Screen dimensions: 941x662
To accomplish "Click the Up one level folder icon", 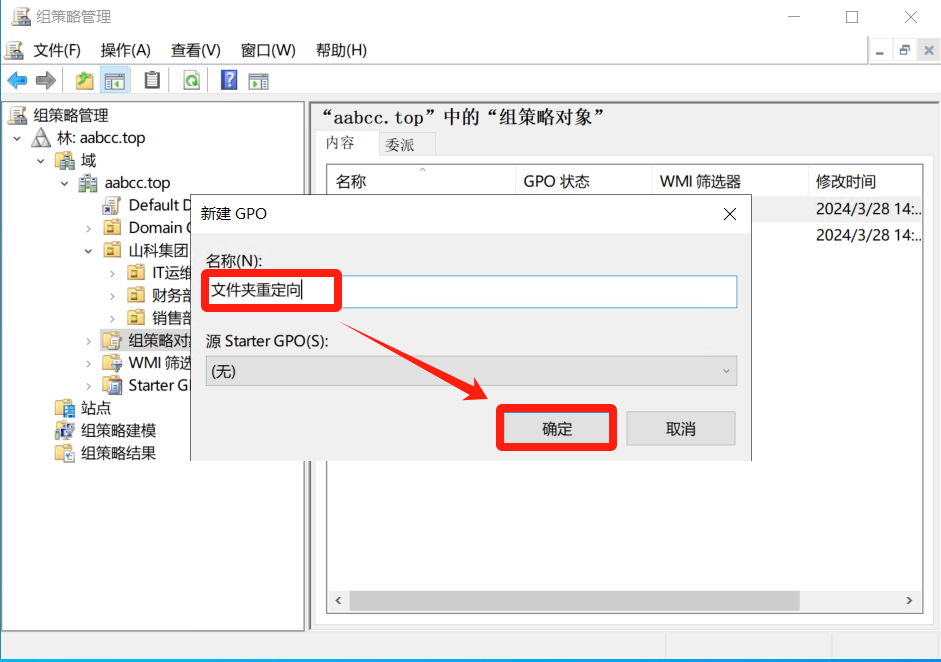I will click(85, 81).
